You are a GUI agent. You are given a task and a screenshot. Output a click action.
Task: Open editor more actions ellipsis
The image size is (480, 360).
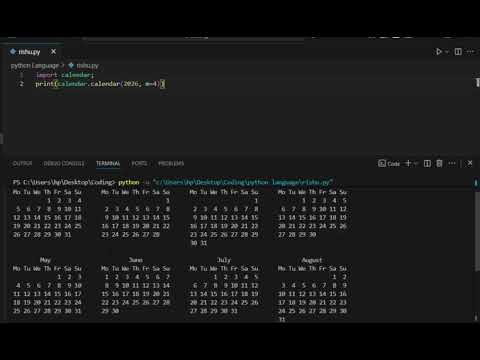click(x=470, y=52)
